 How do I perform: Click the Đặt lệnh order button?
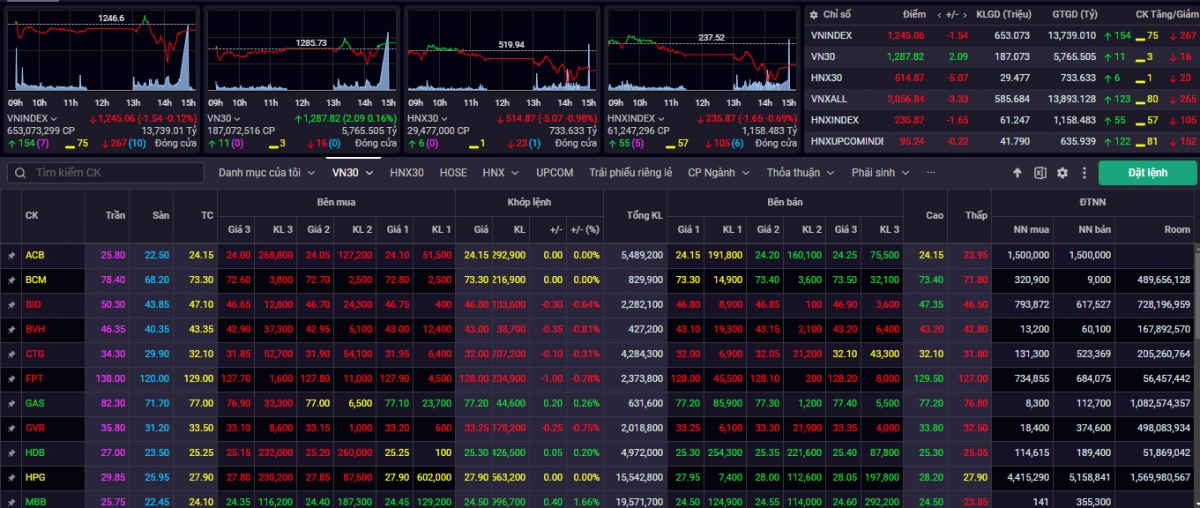[1147, 173]
